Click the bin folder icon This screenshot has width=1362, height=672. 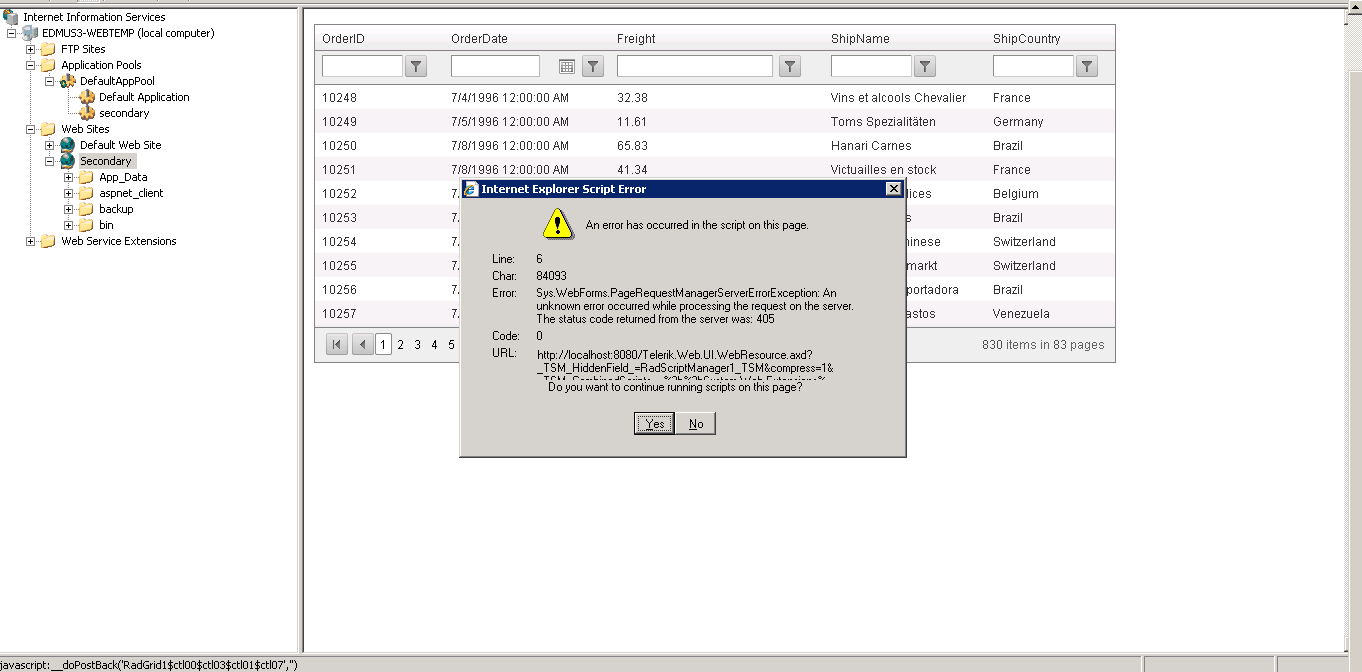click(x=86, y=225)
